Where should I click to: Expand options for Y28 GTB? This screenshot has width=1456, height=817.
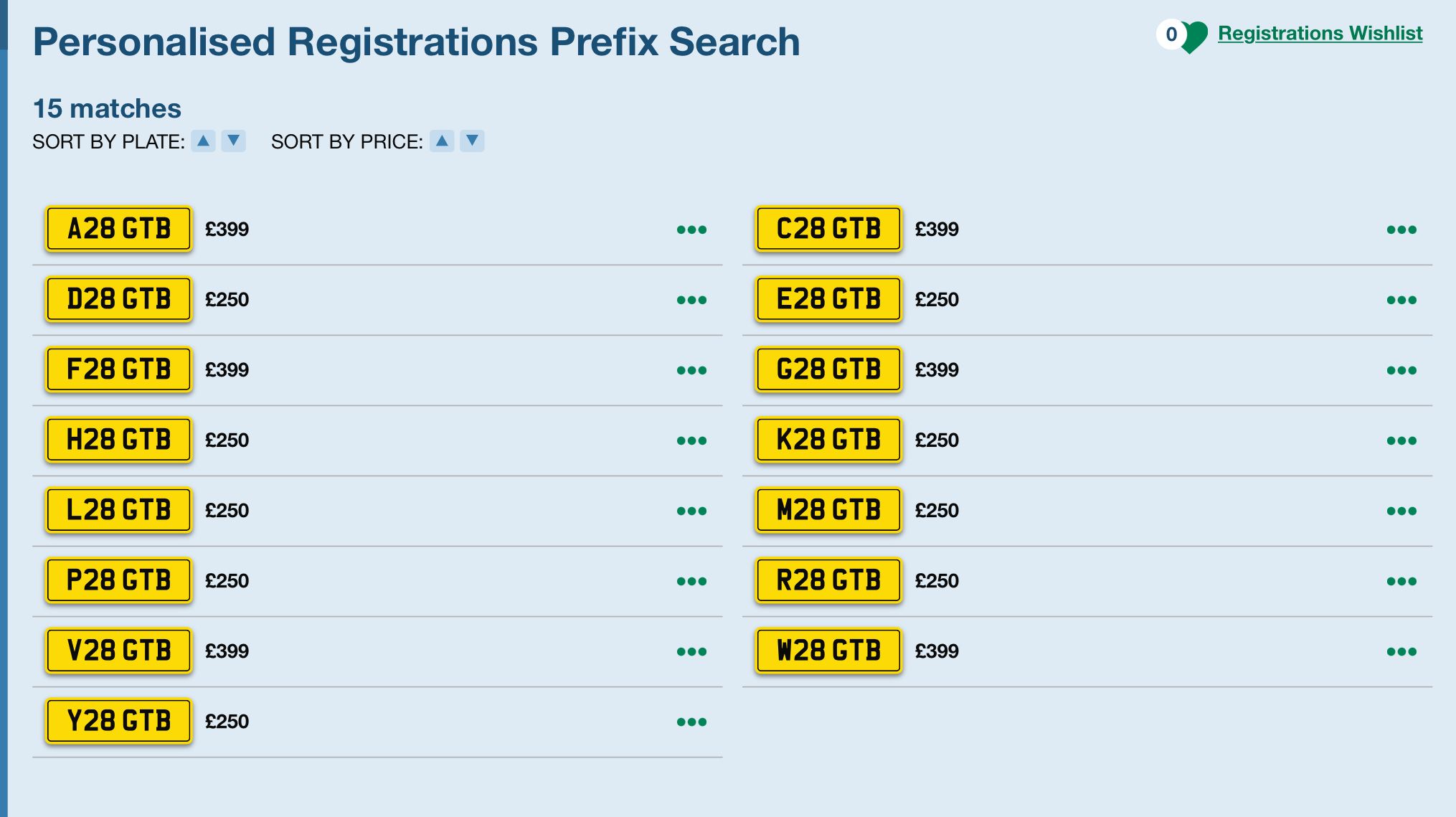point(691,722)
